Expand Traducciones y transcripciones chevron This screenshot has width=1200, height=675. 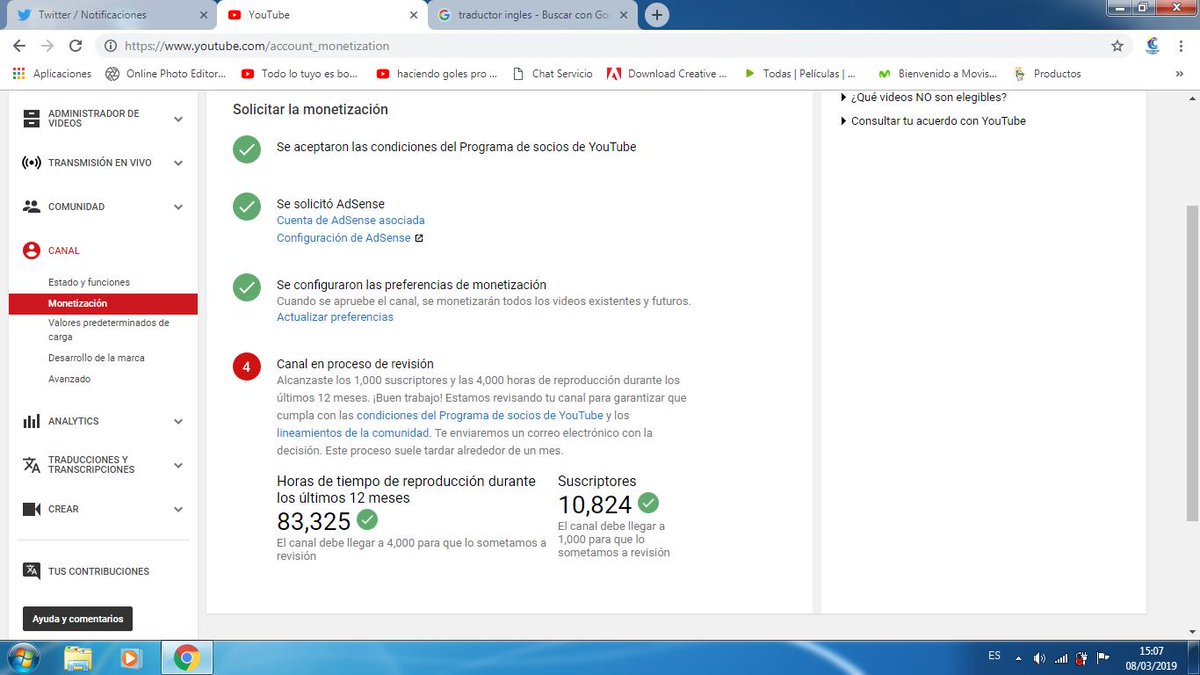pos(178,465)
